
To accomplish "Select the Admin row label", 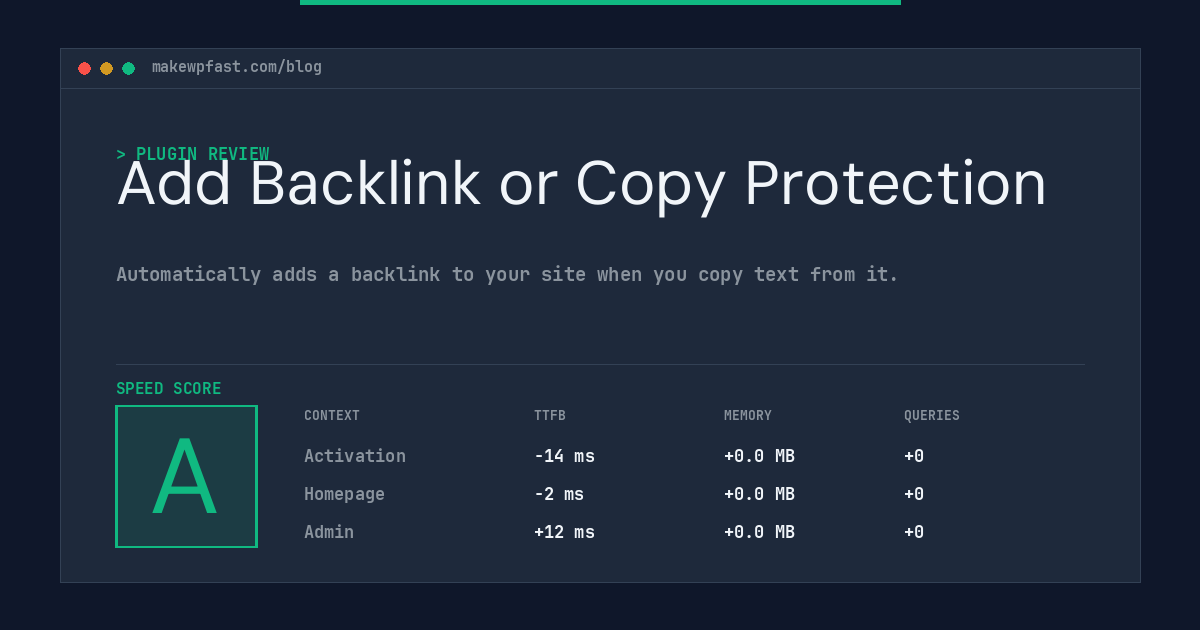I will click(x=329, y=532).
